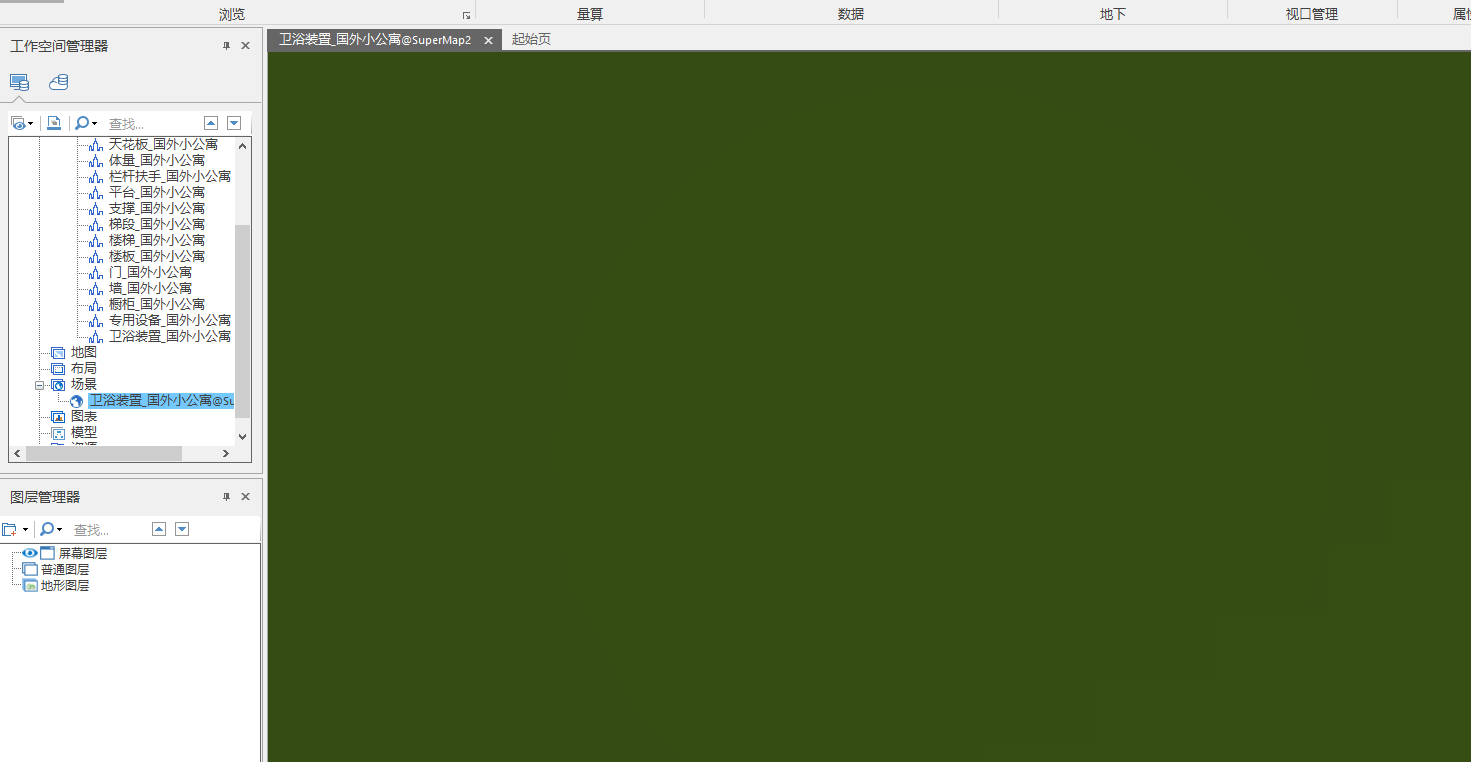Click workspace tree horizontal scrollbar left arrow
The height and width of the screenshot is (762, 1471).
click(x=17, y=453)
